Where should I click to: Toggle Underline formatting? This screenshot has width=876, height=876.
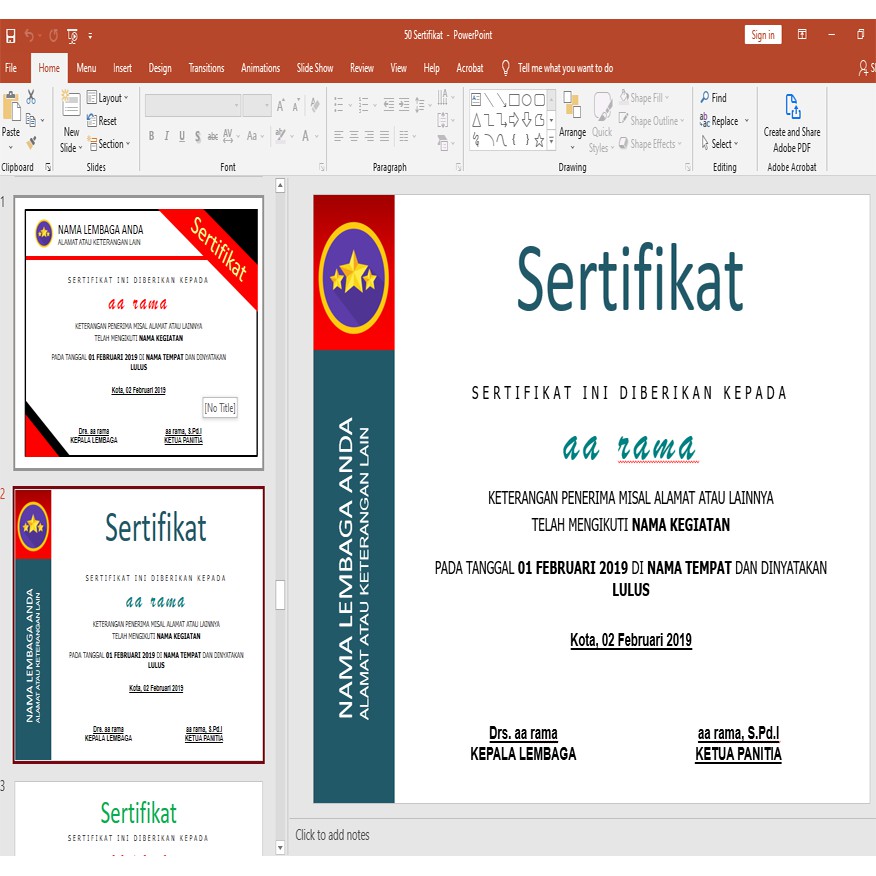click(x=182, y=136)
